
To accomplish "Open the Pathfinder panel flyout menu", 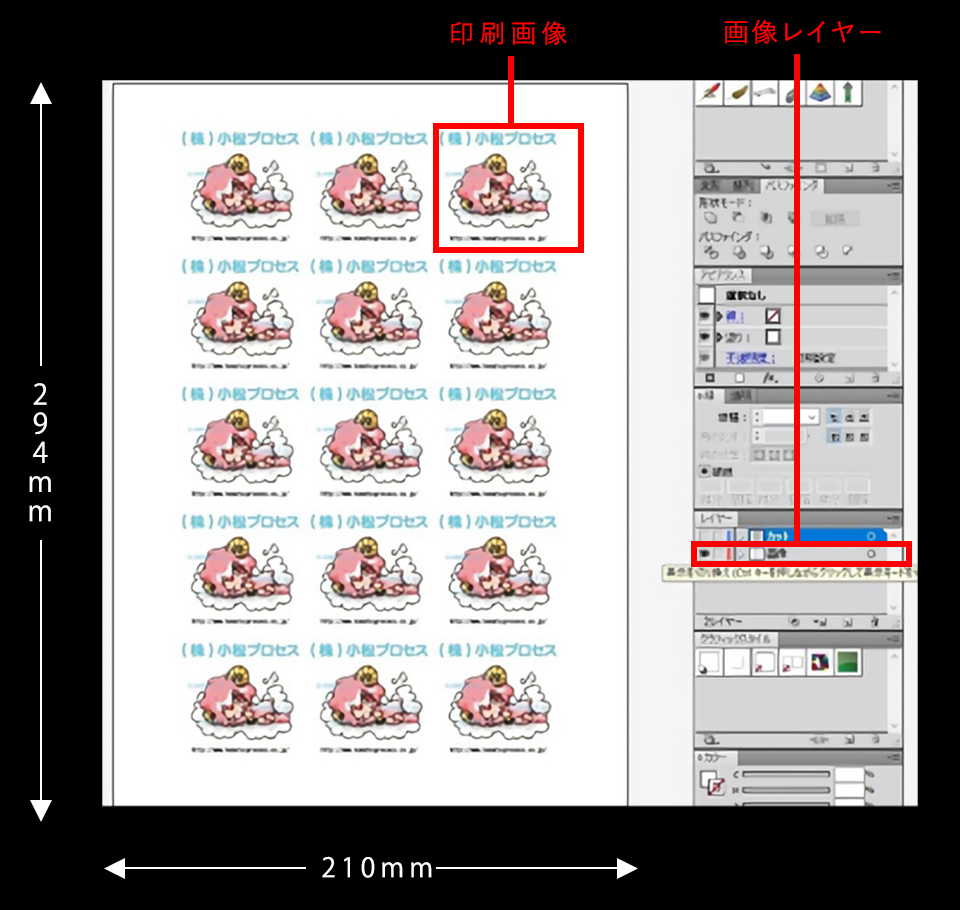I will (x=893, y=186).
